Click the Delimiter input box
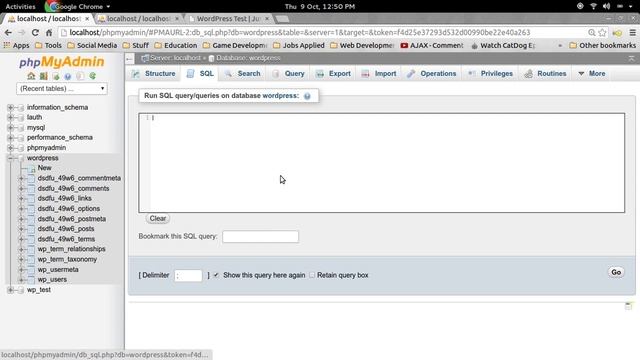Image resolution: width=640 pixels, height=360 pixels. tap(188, 276)
